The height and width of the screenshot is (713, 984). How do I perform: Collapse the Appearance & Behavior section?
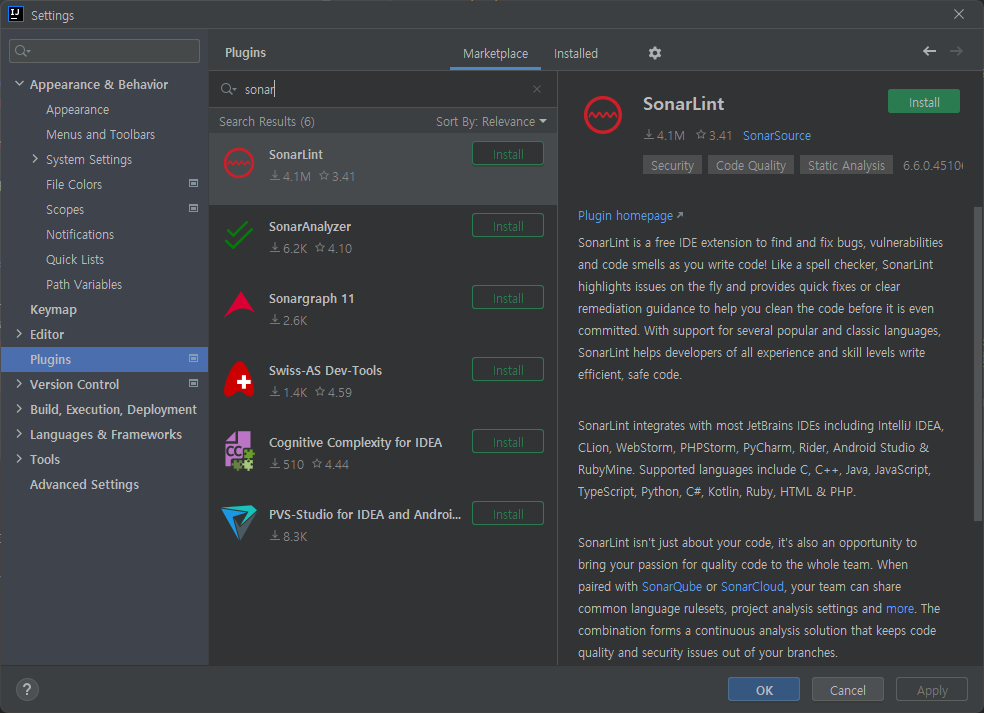(19, 83)
